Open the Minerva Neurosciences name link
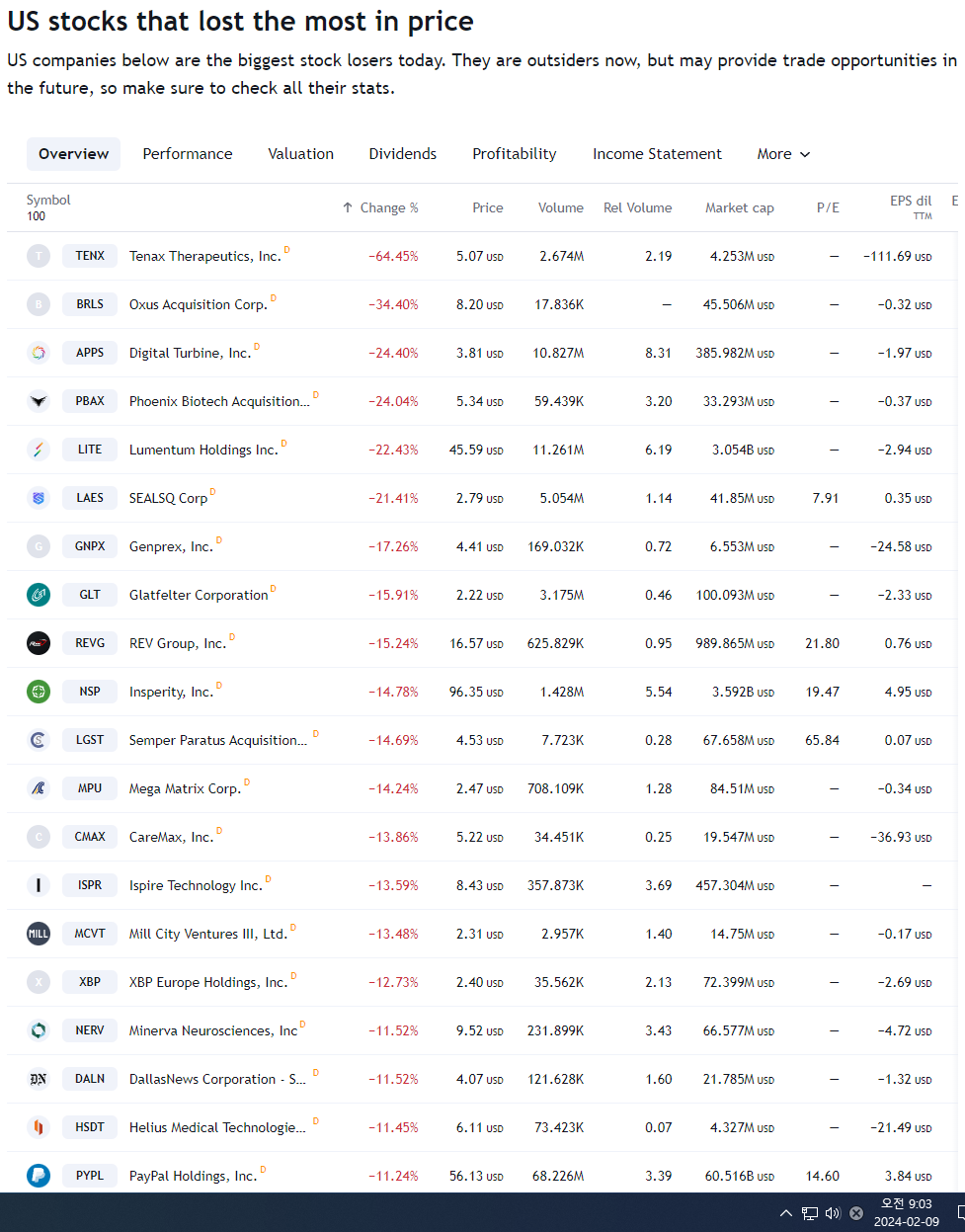Screen dimensions: 965x1232 click(x=213, y=1030)
